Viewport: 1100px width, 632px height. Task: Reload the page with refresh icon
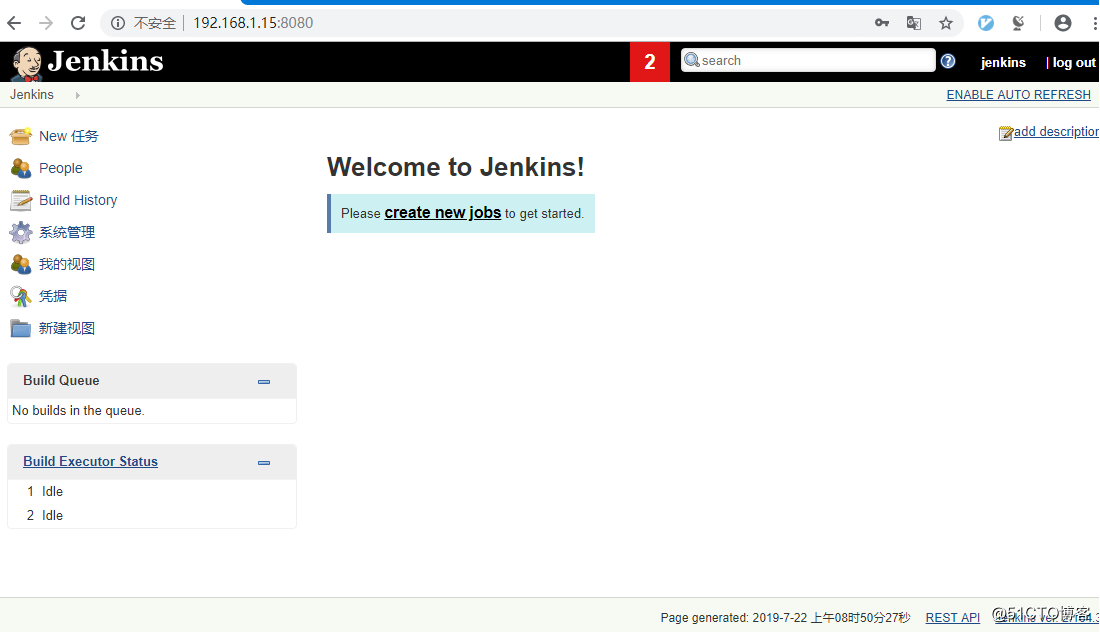point(78,23)
